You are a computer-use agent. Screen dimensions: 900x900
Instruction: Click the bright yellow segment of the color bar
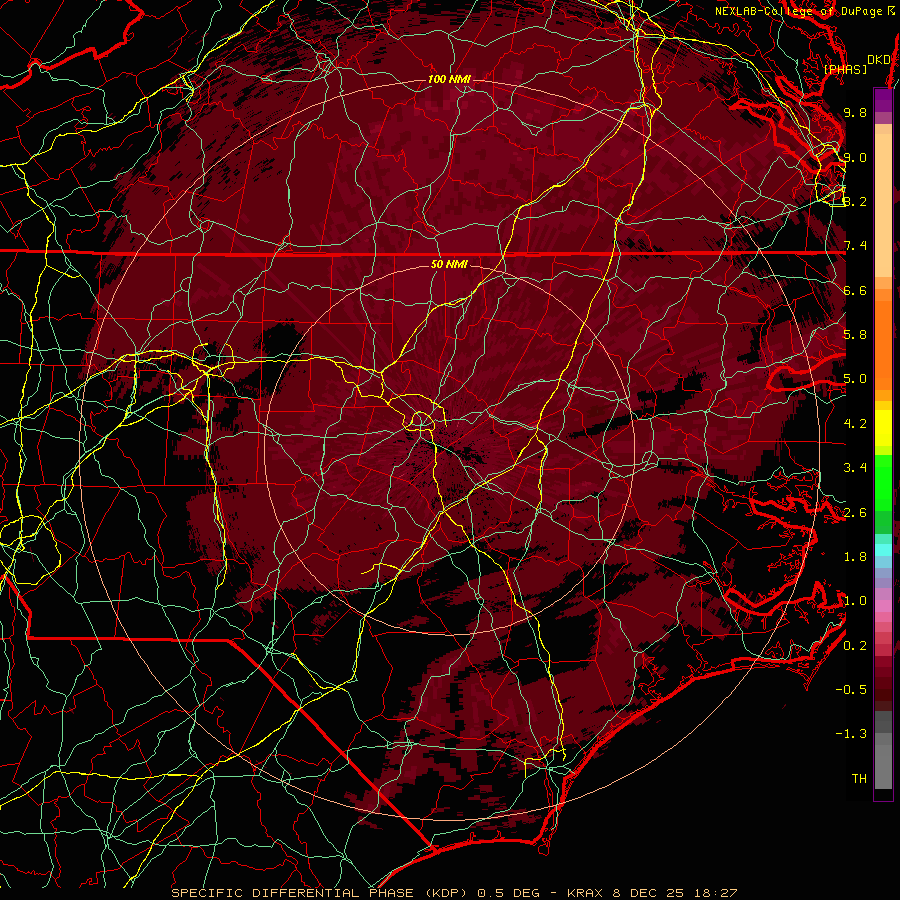coord(883,428)
